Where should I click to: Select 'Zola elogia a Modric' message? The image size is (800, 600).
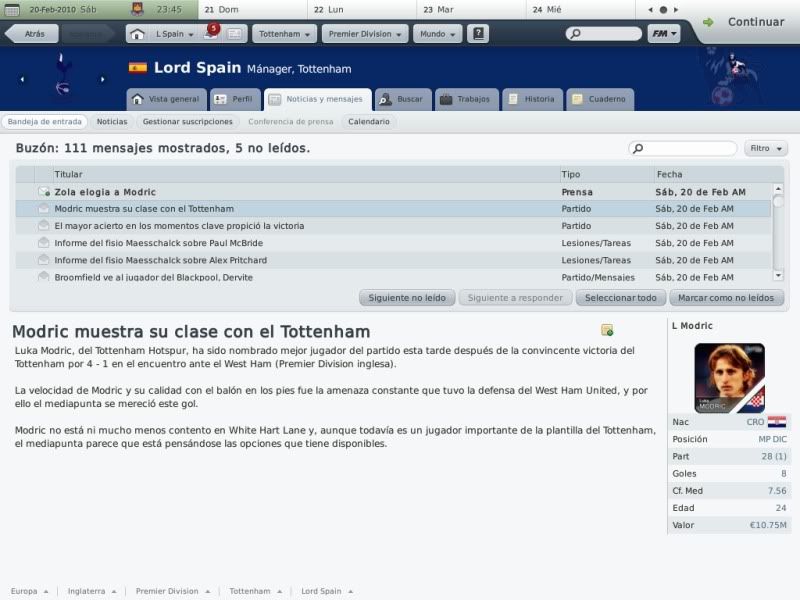click(x=393, y=192)
